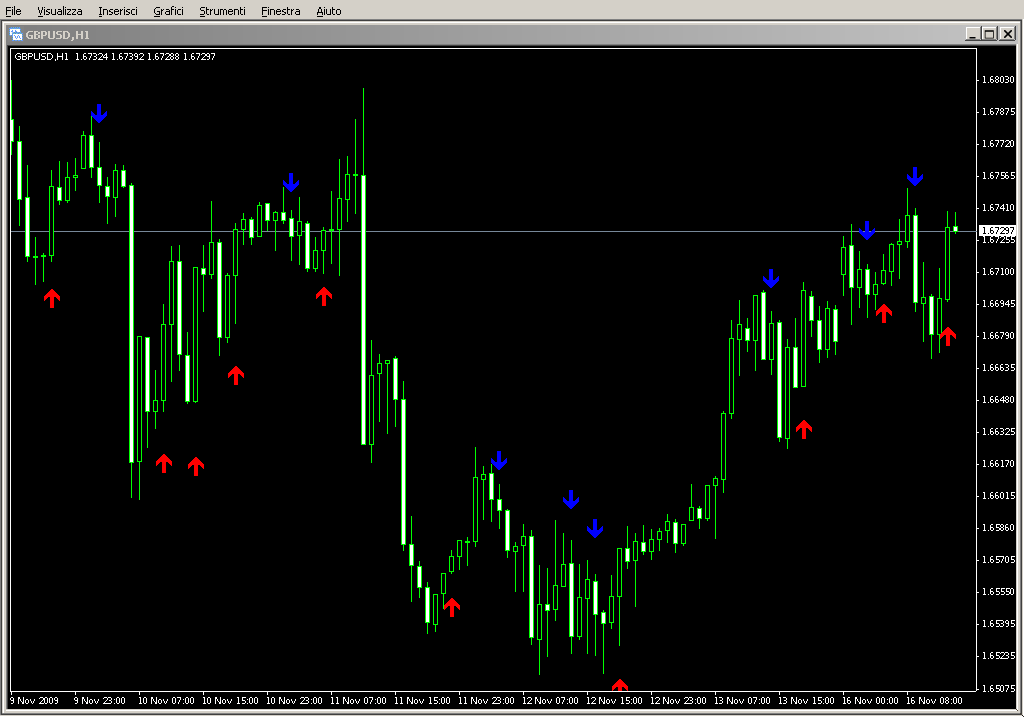Click the 1.65235 price axis label
The image size is (1024, 717).
pyautogui.click(x=999, y=656)
